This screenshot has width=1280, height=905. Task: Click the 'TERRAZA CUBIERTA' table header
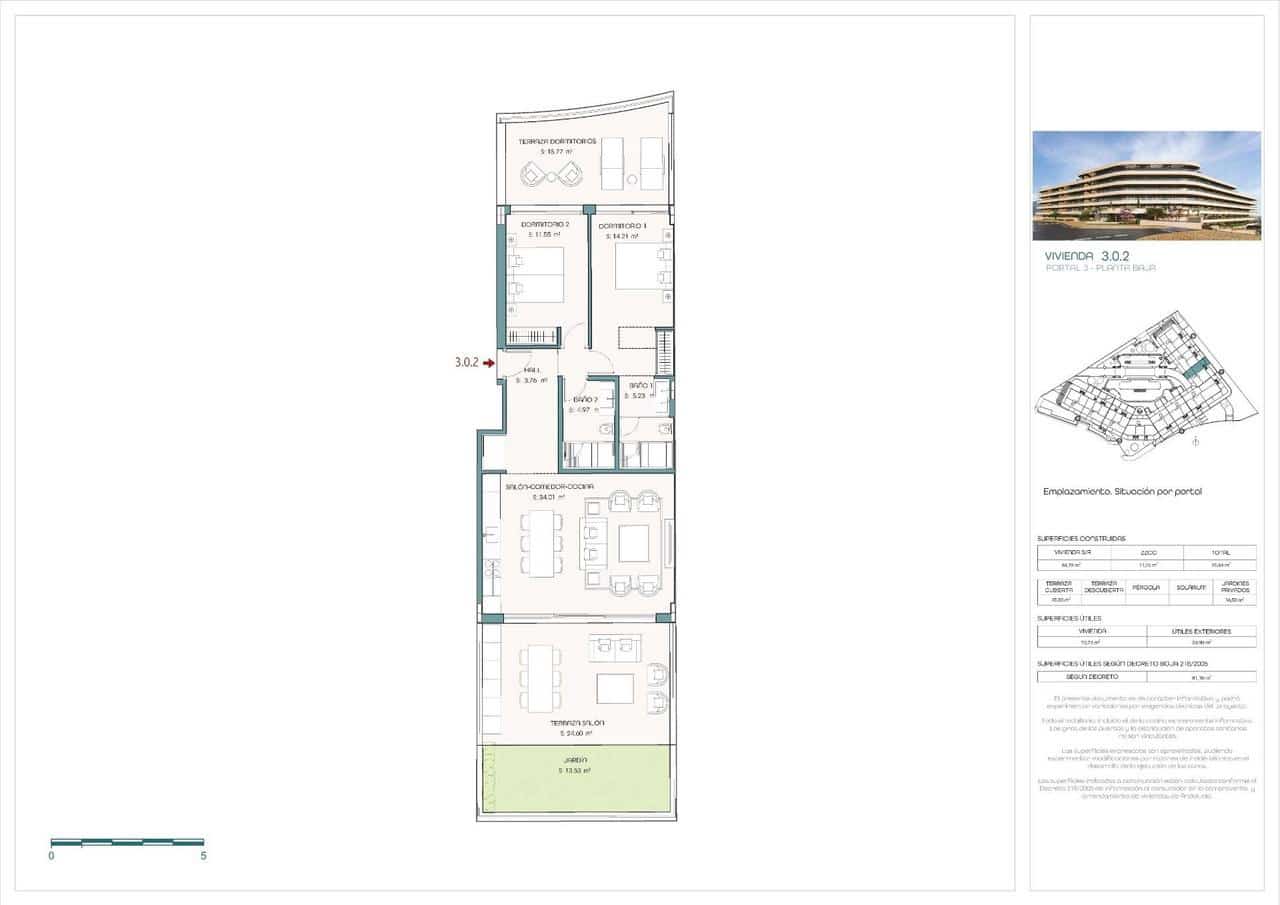pyautogui.click(x=1060, y=586)
